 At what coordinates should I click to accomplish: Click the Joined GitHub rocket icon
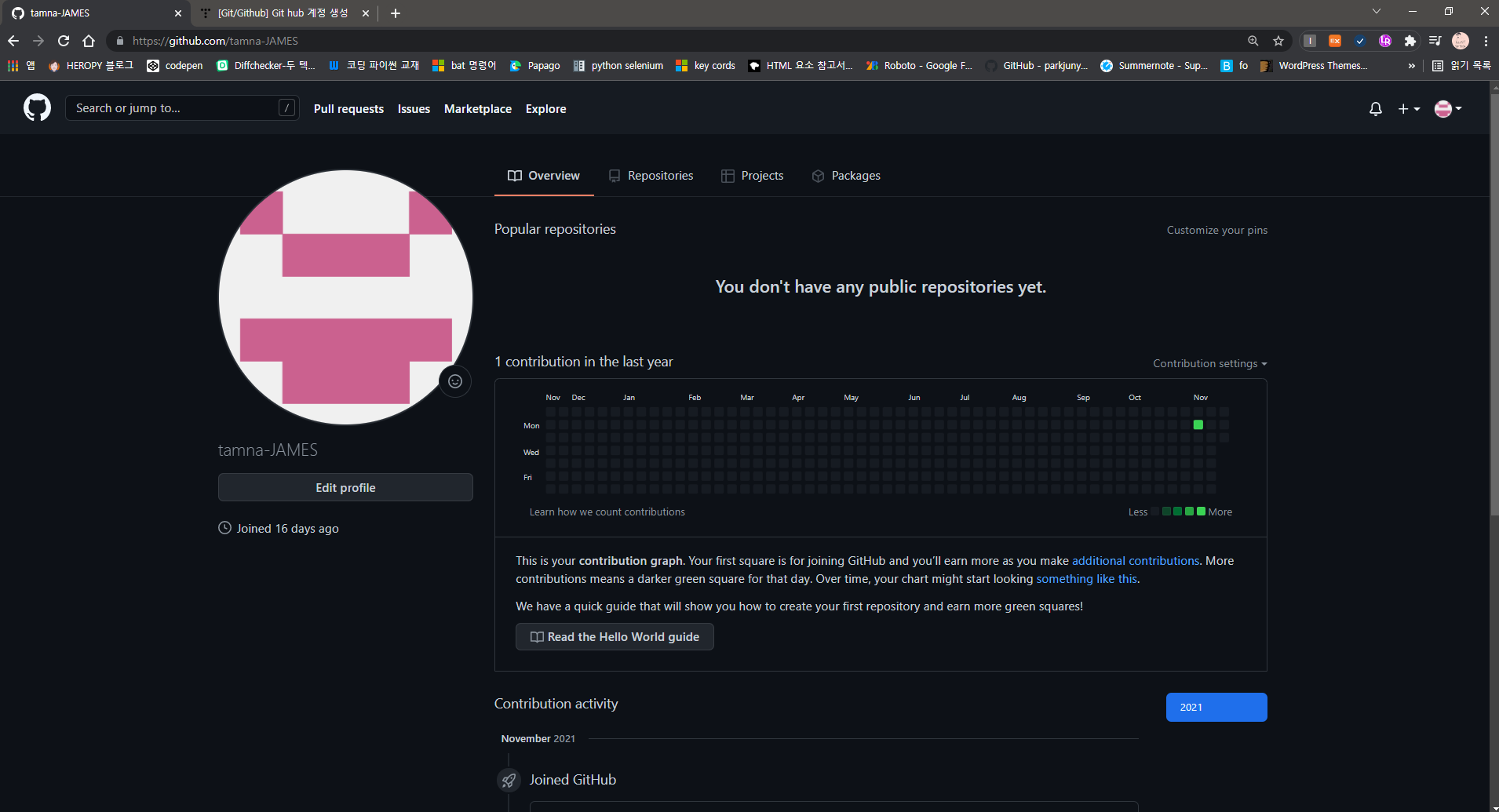509,780
